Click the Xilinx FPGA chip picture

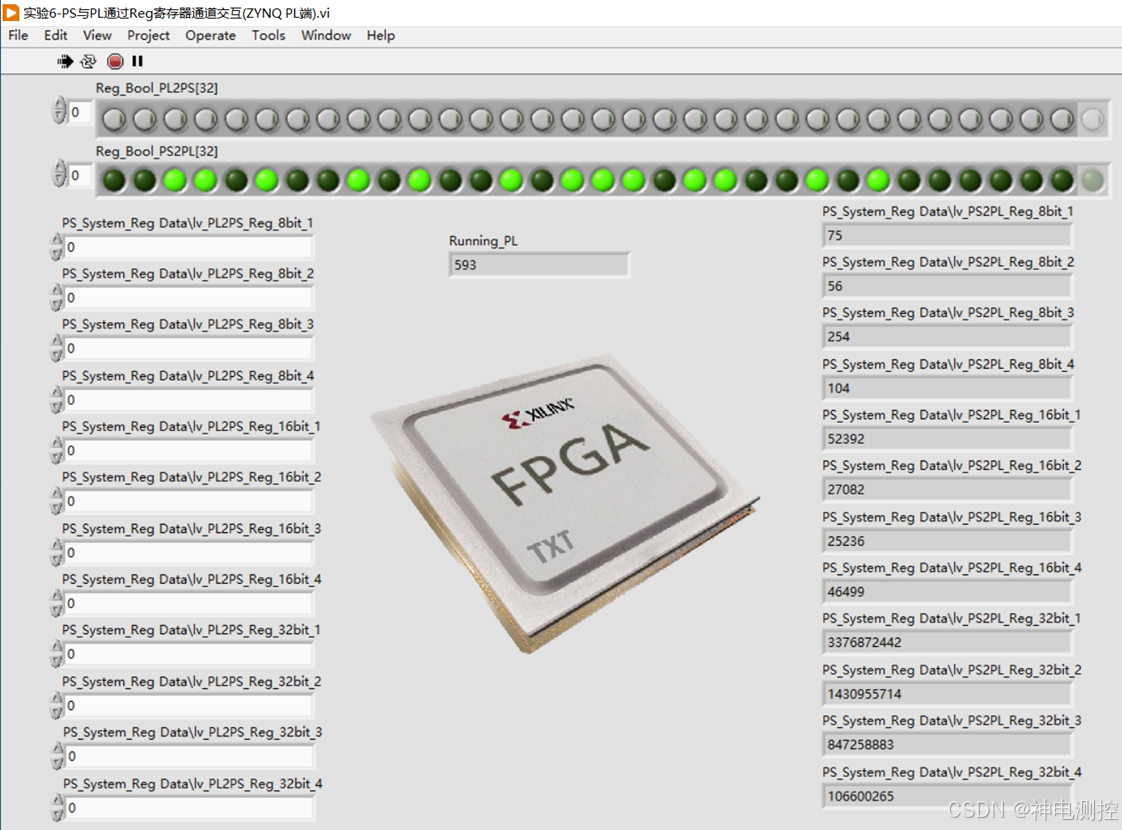564,502
